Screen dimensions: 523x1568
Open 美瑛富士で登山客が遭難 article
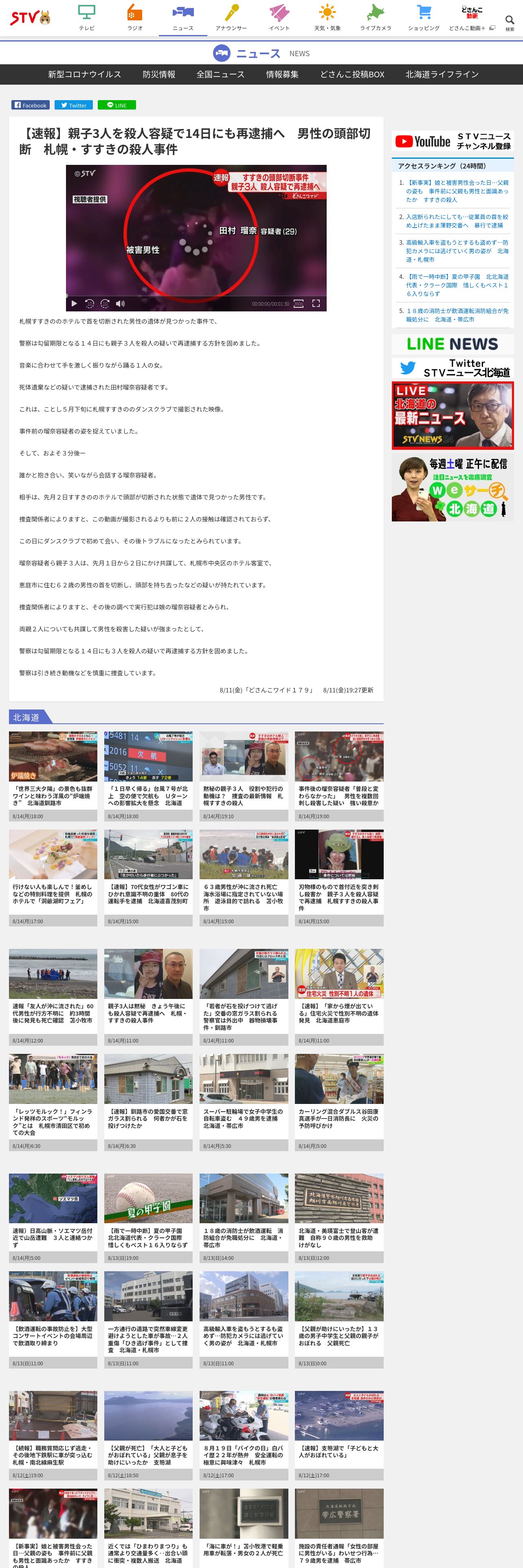point(338,1237)
